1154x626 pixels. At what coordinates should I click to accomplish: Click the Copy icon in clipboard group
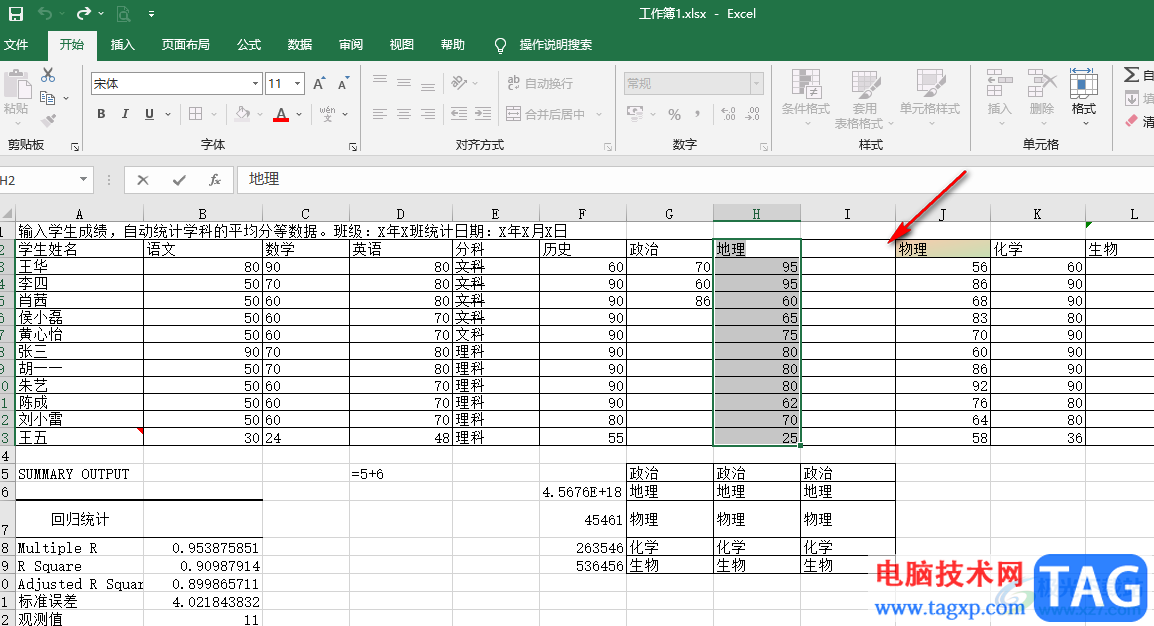[48, 98]
